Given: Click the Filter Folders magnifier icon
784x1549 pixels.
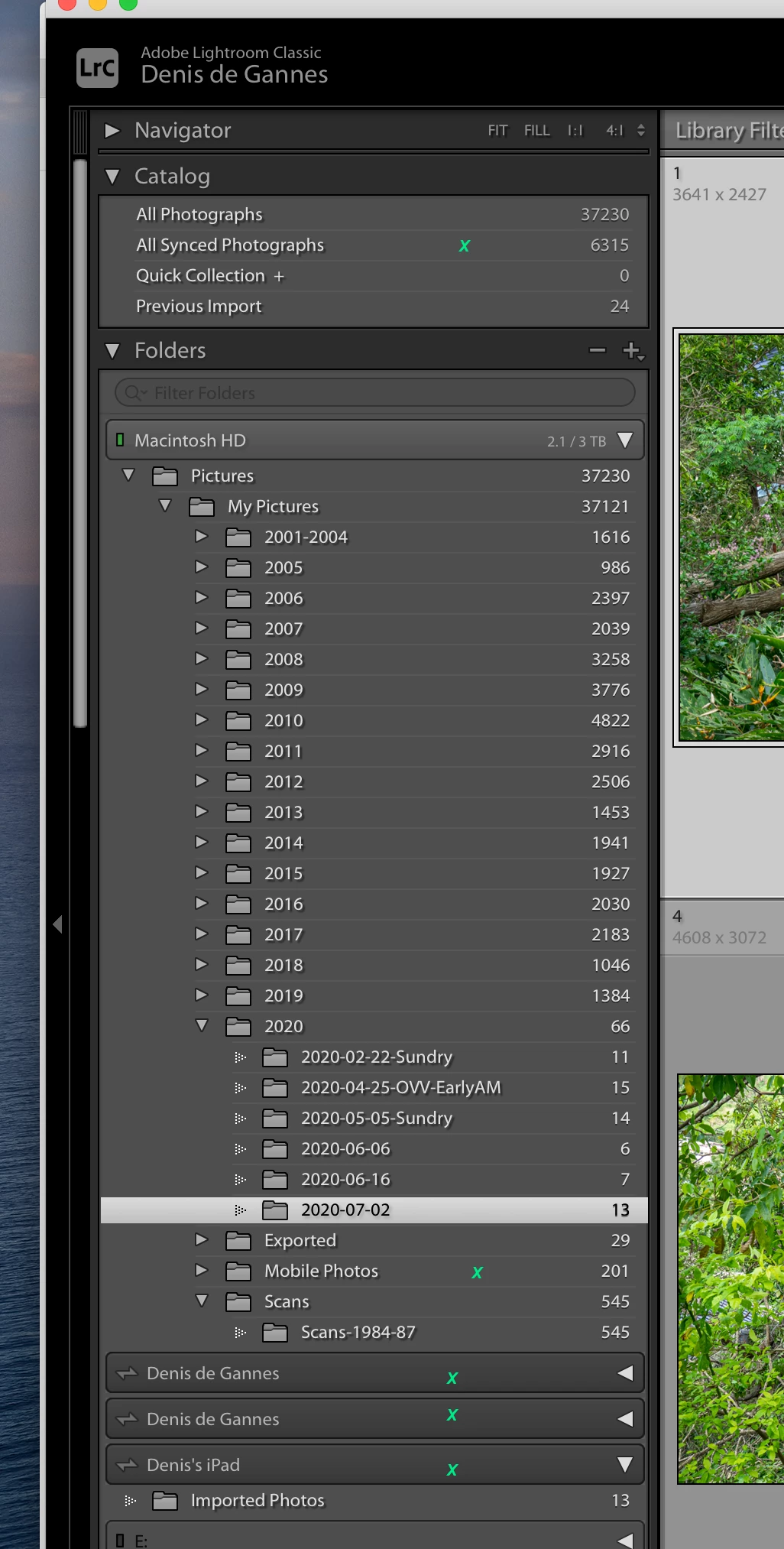Looking at the screenshot, I should click(x=135, y=393).
